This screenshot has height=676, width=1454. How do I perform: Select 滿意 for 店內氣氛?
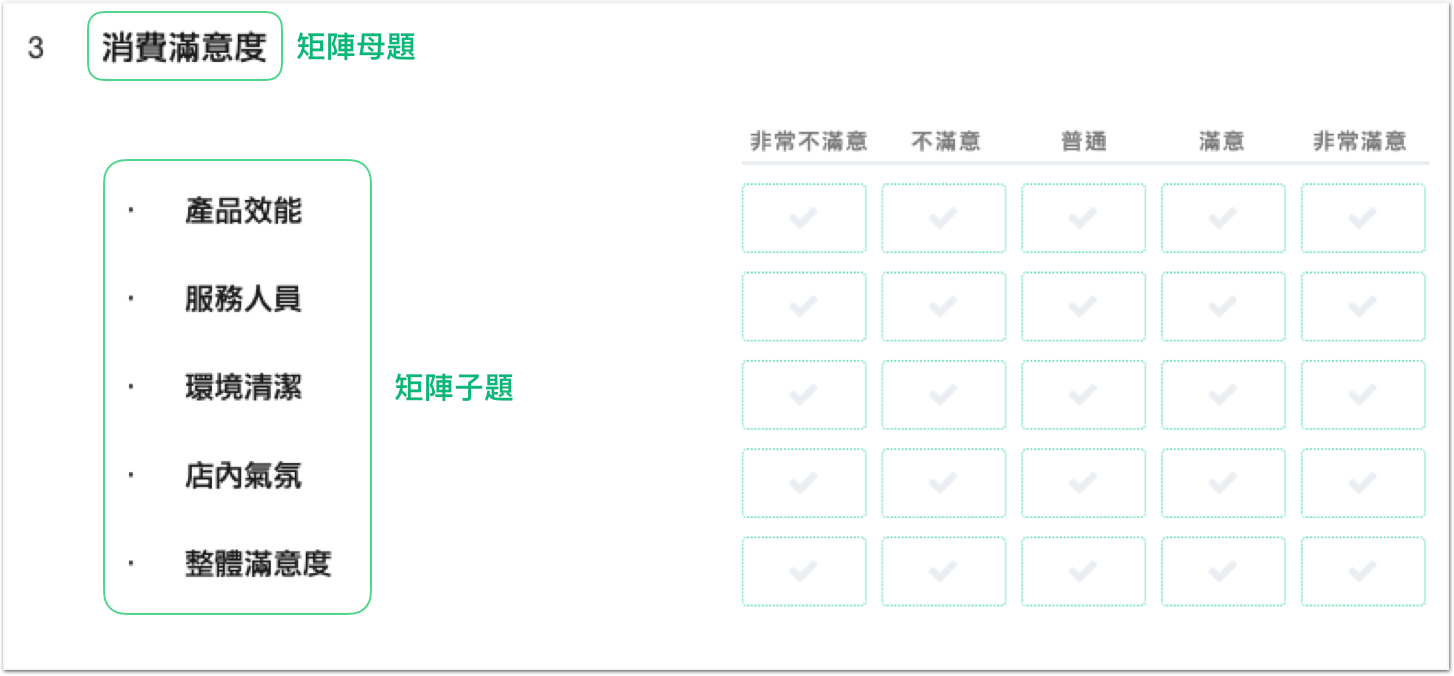[x=1223, y=482]
